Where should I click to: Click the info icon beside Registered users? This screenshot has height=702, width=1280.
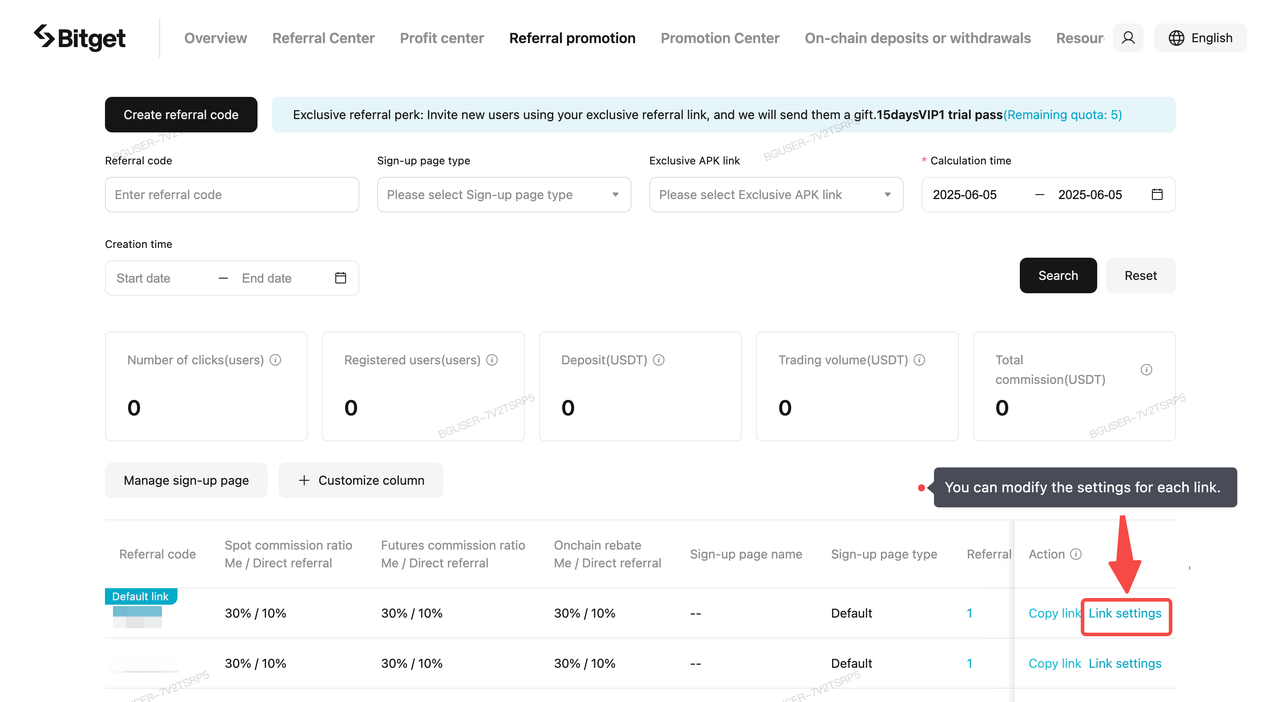[x=492, y=360]
